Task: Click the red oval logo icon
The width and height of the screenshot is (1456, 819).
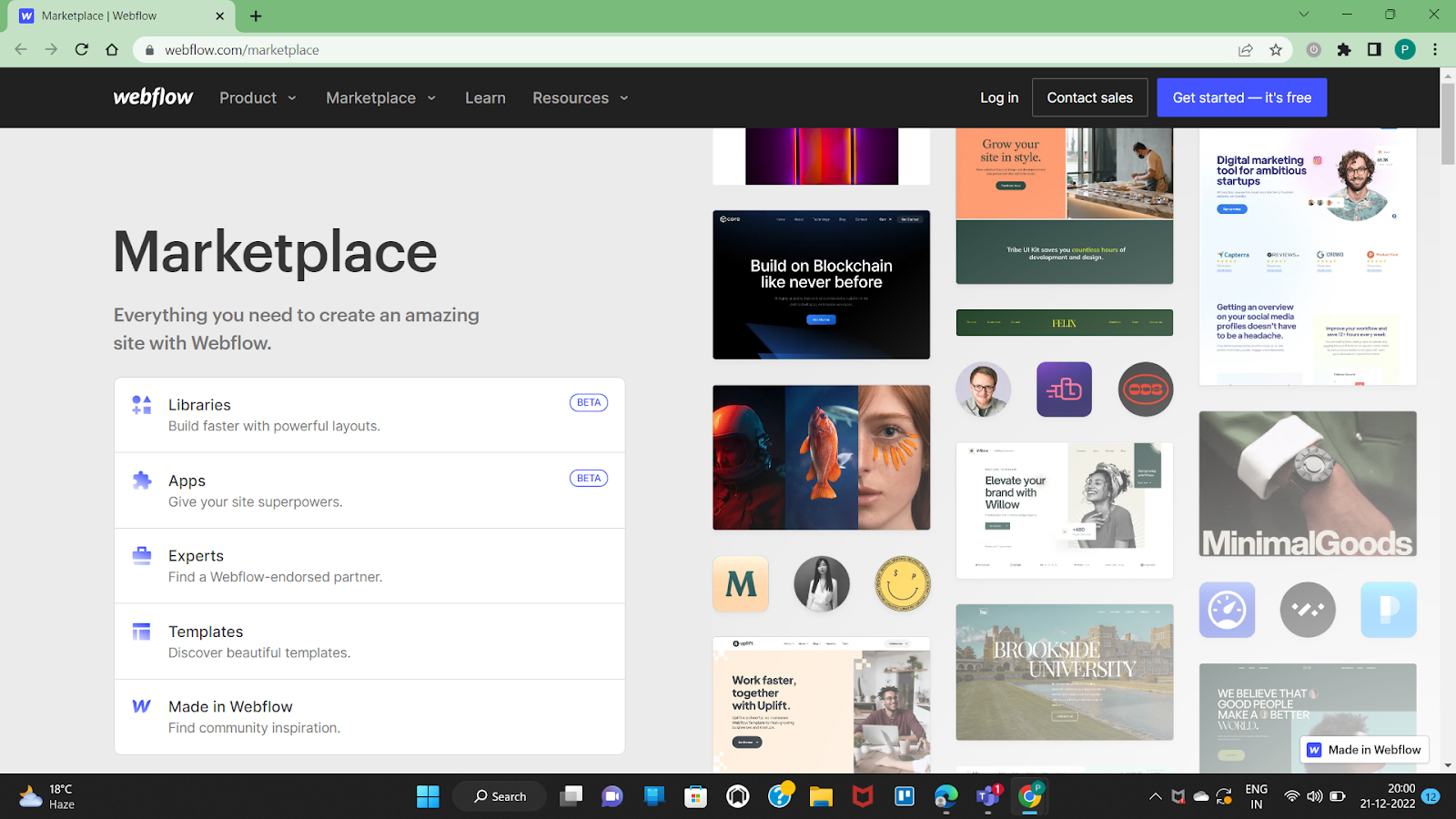Action: tap(1146, 389)
